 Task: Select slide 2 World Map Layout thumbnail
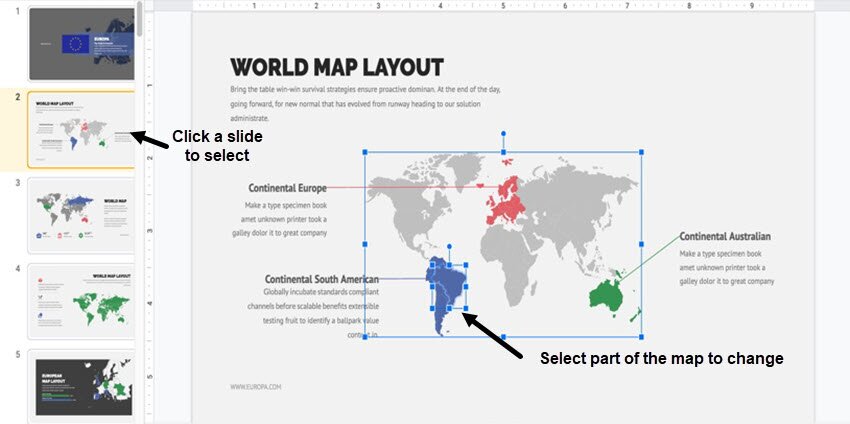click(81, 130)
